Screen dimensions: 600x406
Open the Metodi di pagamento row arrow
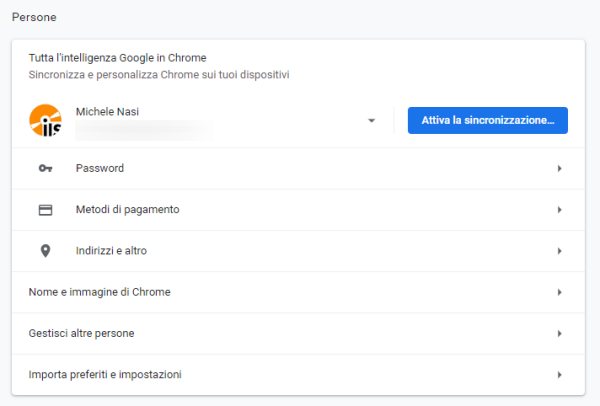559,210
